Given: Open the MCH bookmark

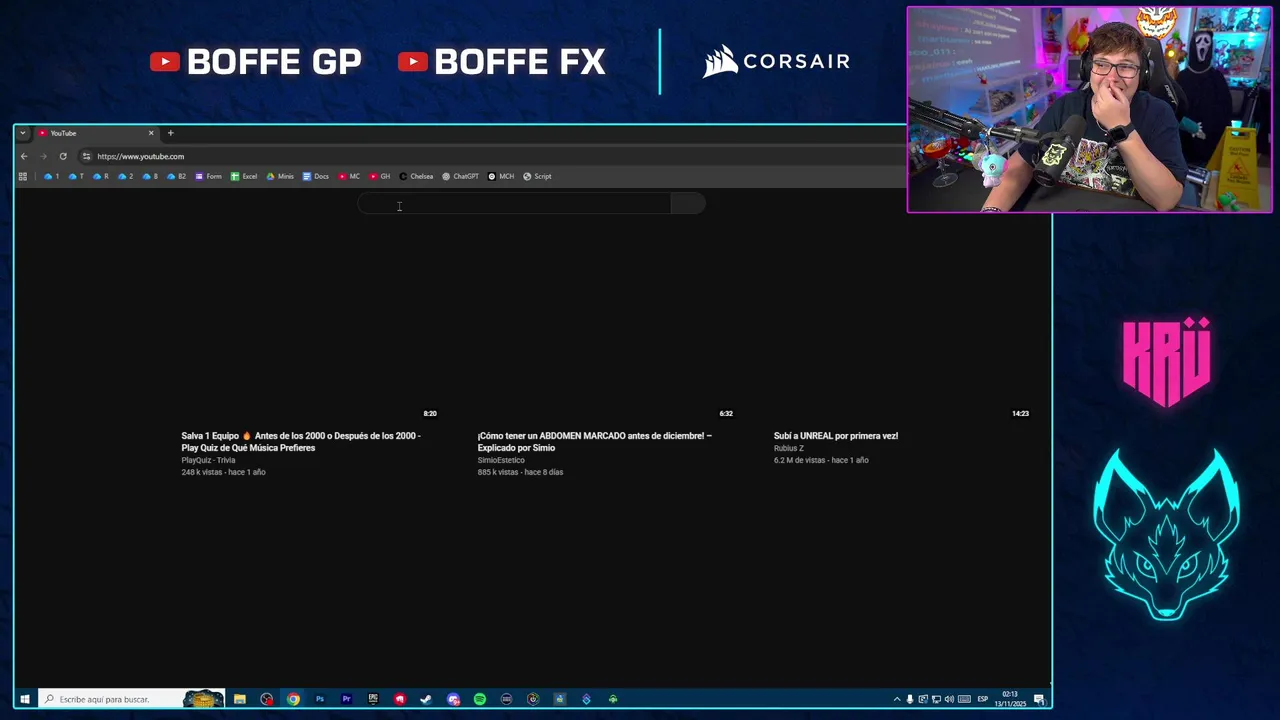Looking at the screenshot, I should pos(501,176).
